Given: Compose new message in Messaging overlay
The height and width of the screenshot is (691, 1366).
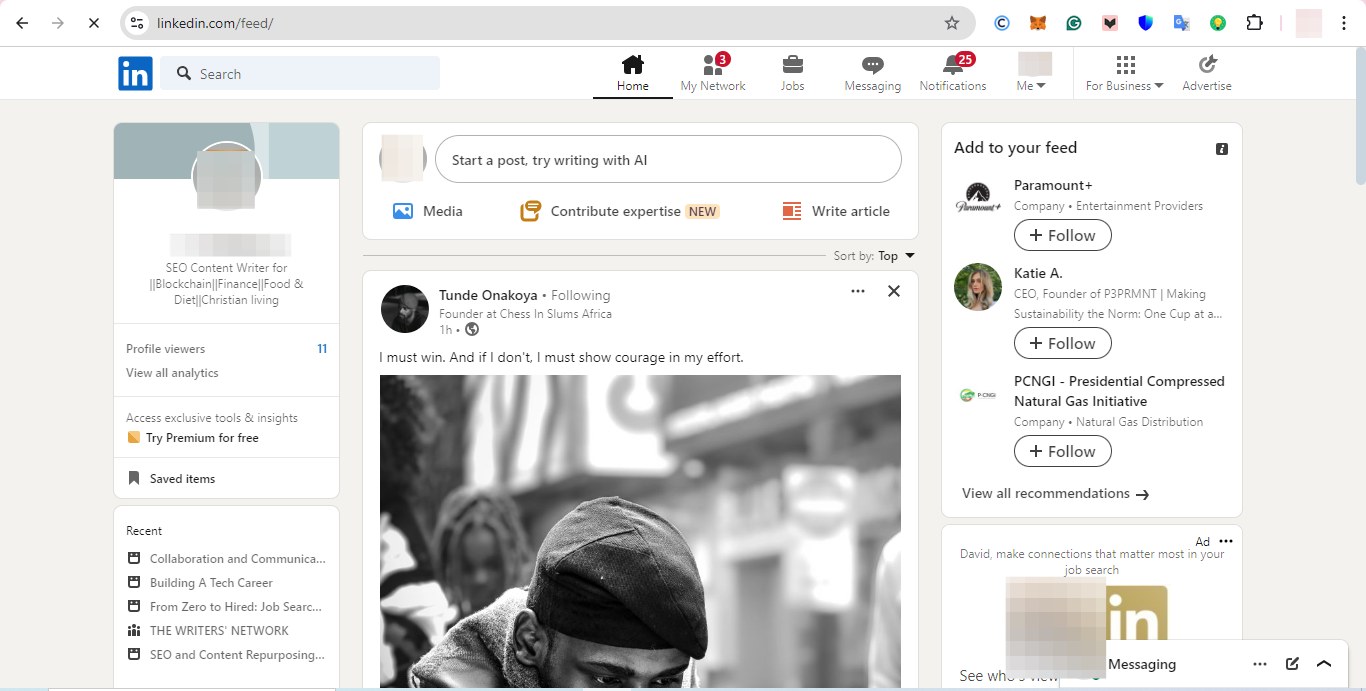Looking at the screenshot, I should [x=1292, y=664].
